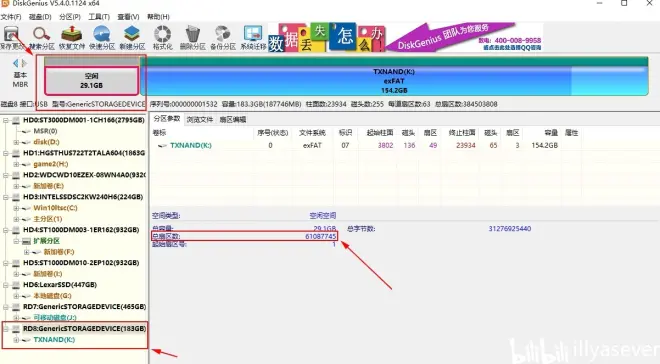The image size is (660, 364).
Task: Start Quick Partition (快速分区)
Action: tap(102, 38)
